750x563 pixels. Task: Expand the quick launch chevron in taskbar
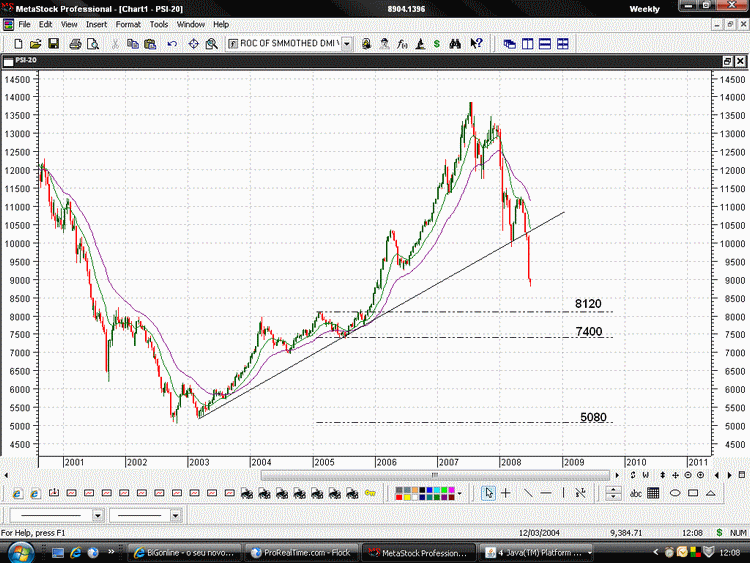(111, 552)
